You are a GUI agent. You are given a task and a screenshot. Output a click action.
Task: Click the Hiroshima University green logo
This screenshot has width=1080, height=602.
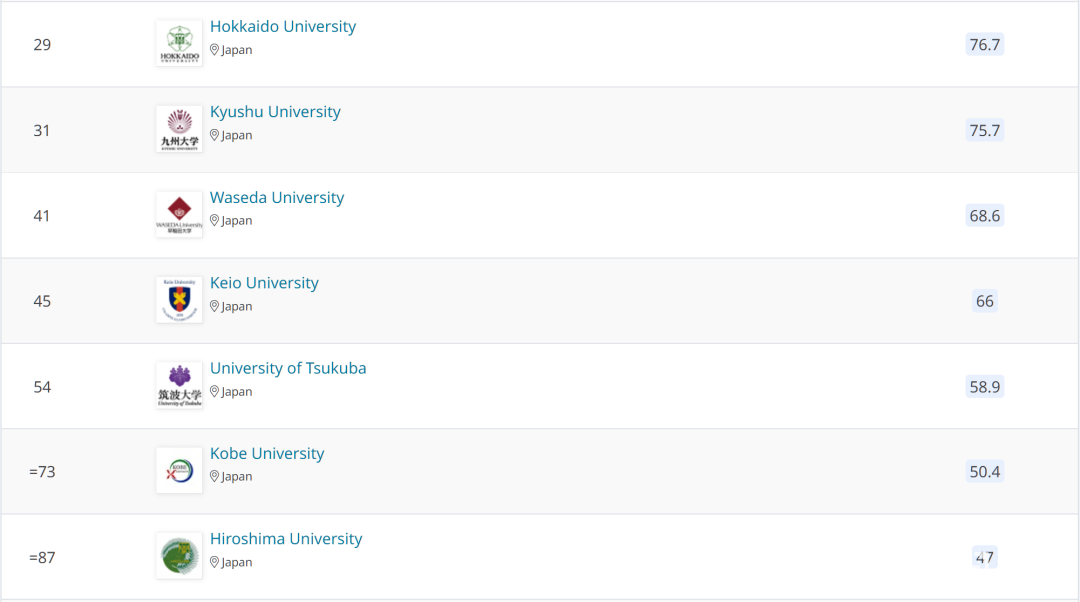(x=179, y=556)
